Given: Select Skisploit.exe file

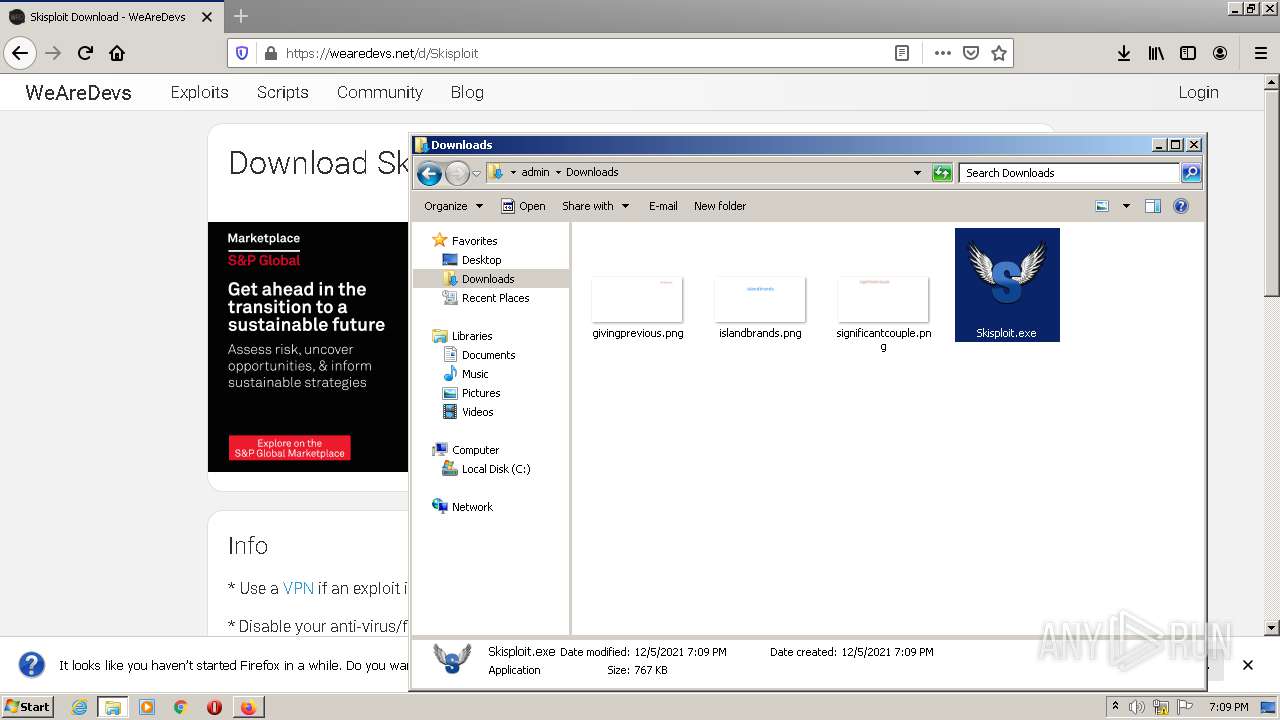Looking at the screenshot, I should [1007, 285].
